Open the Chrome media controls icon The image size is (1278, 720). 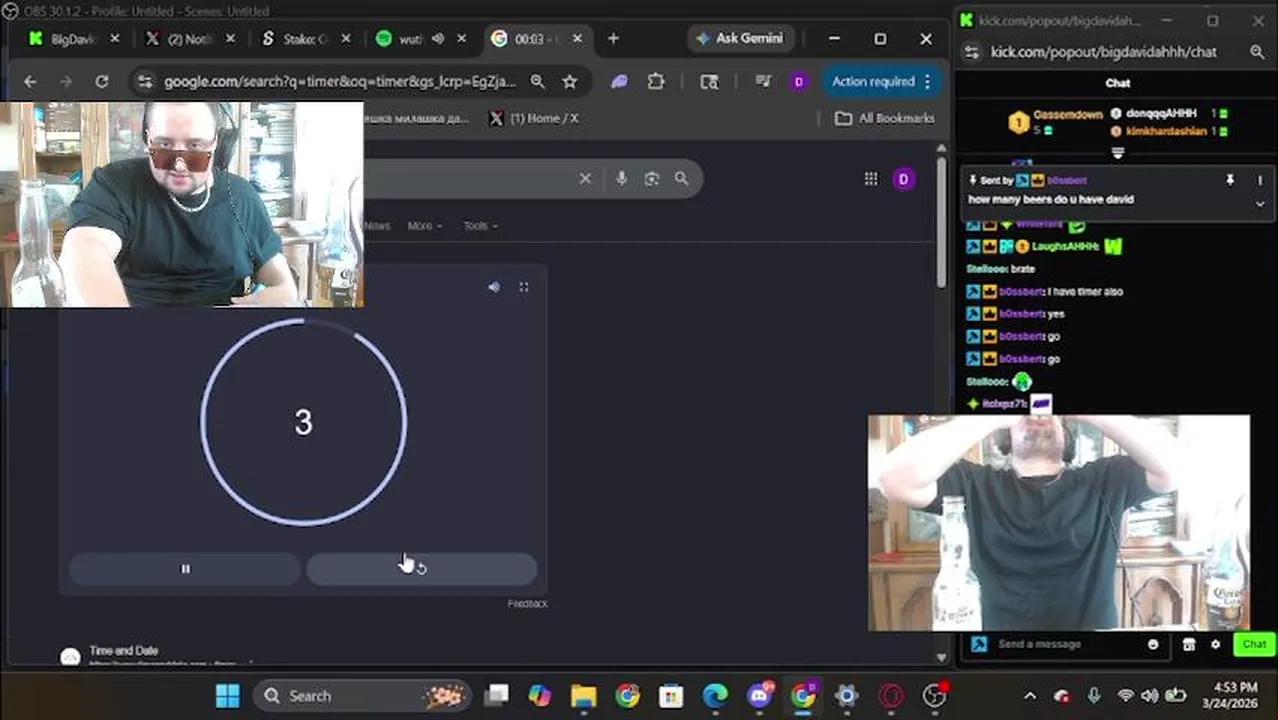pos(763,82)
